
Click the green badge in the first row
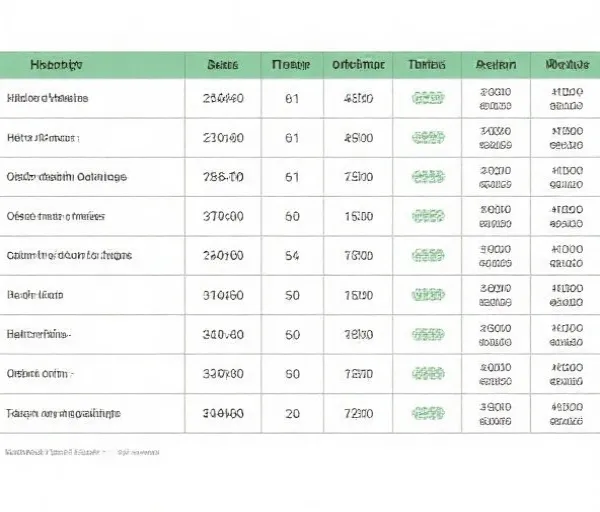[427, 98]
